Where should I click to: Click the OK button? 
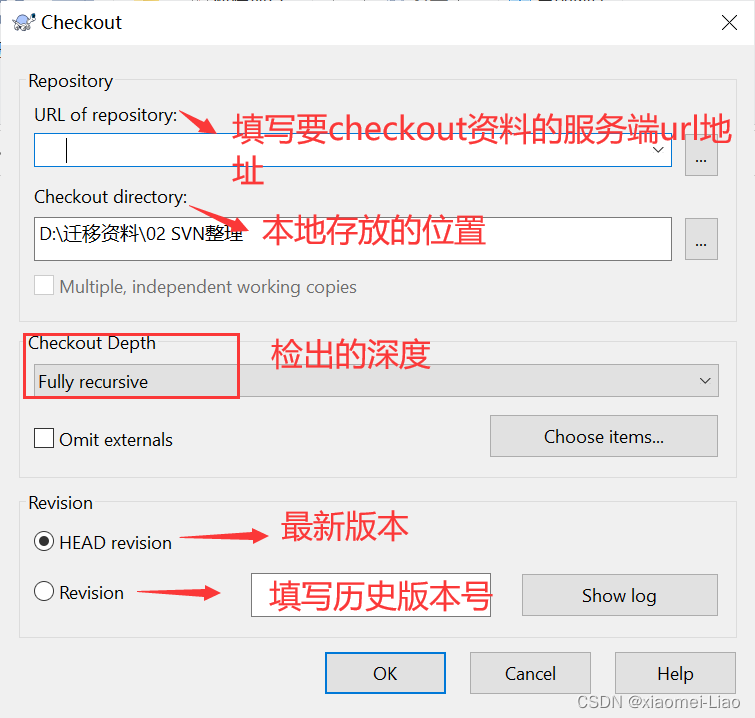point(385,673)
